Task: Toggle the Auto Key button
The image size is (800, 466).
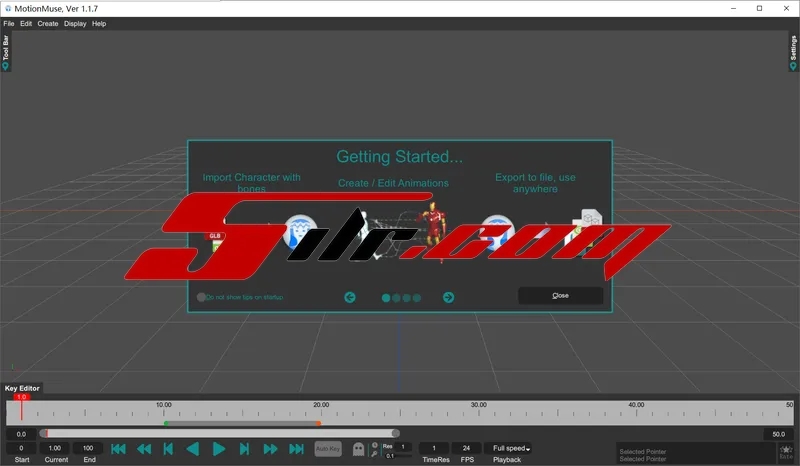Action: pyautogui.click(x=328, y=449)
